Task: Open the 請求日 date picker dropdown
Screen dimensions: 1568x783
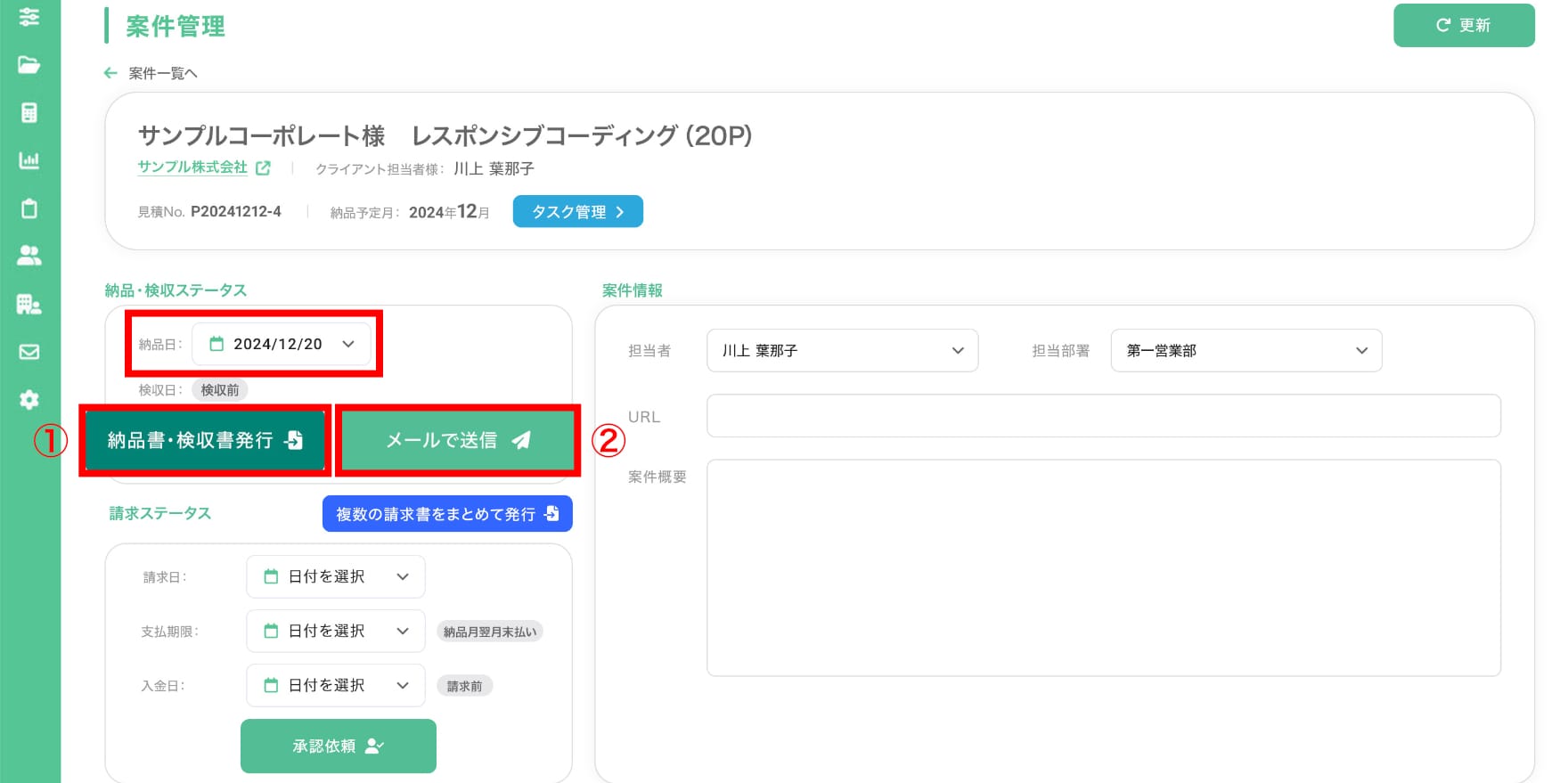Action: (x=336, y=576)
